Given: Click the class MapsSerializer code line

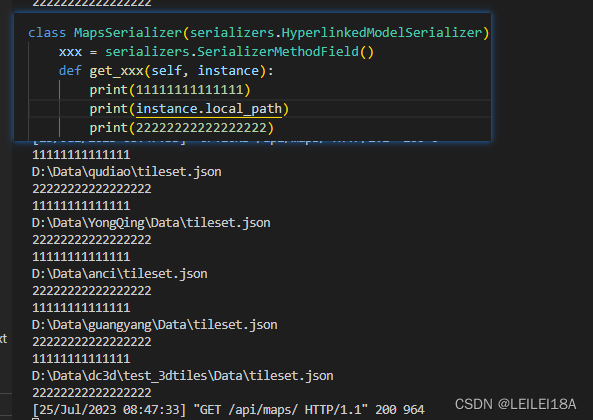Looking at the screenshot, I should point(259,33).
